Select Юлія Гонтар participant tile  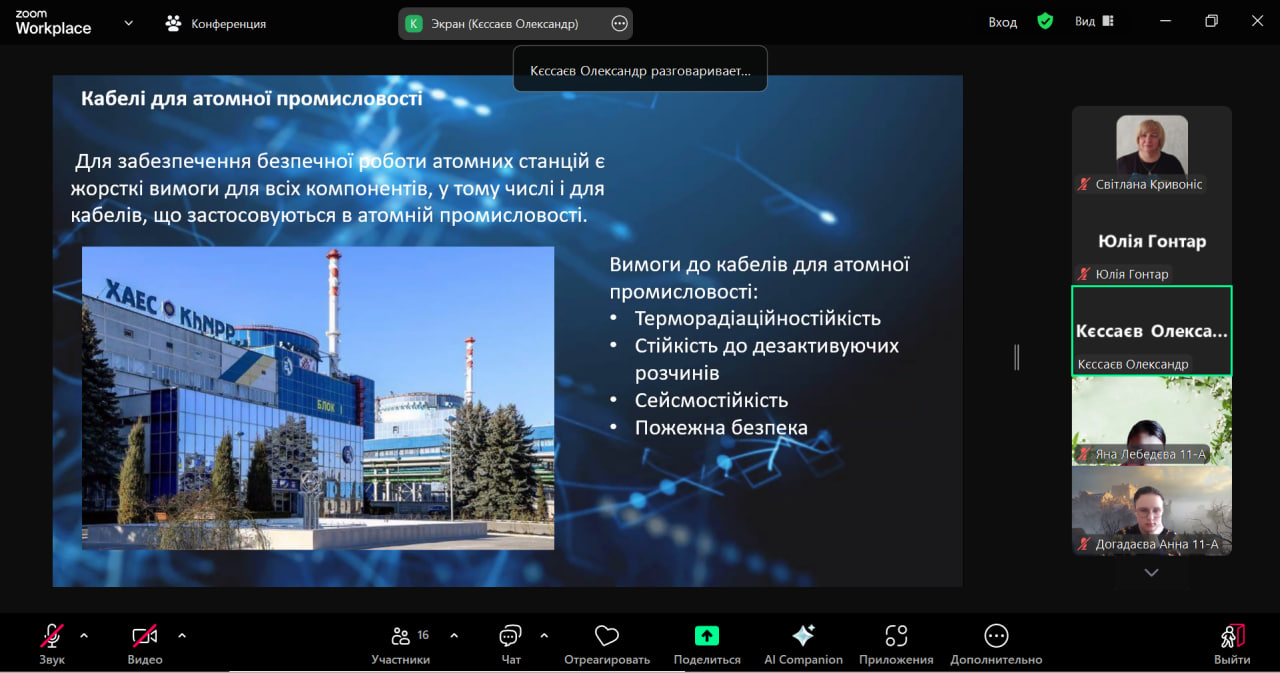coord(1152,241)
